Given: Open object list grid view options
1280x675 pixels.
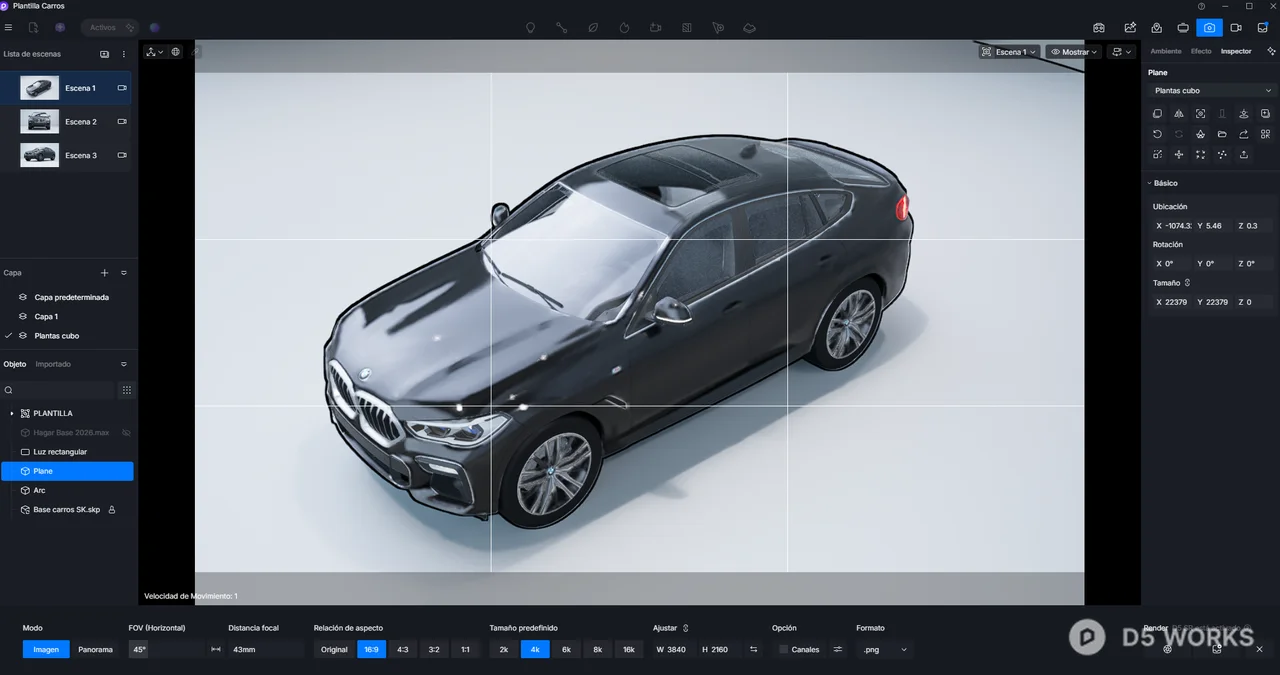Looking at the screenshot, I should 126,390.
